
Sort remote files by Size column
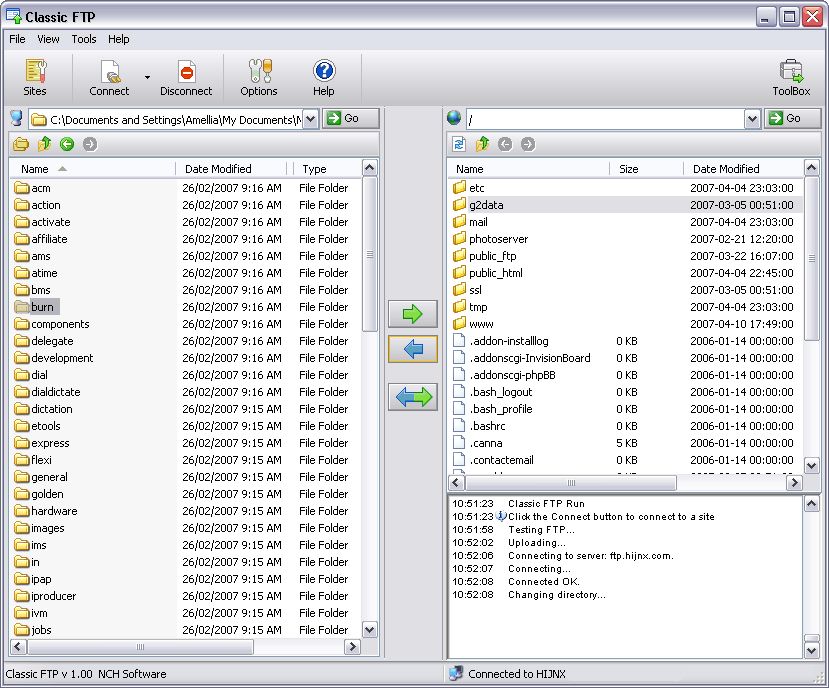point(629,169)
